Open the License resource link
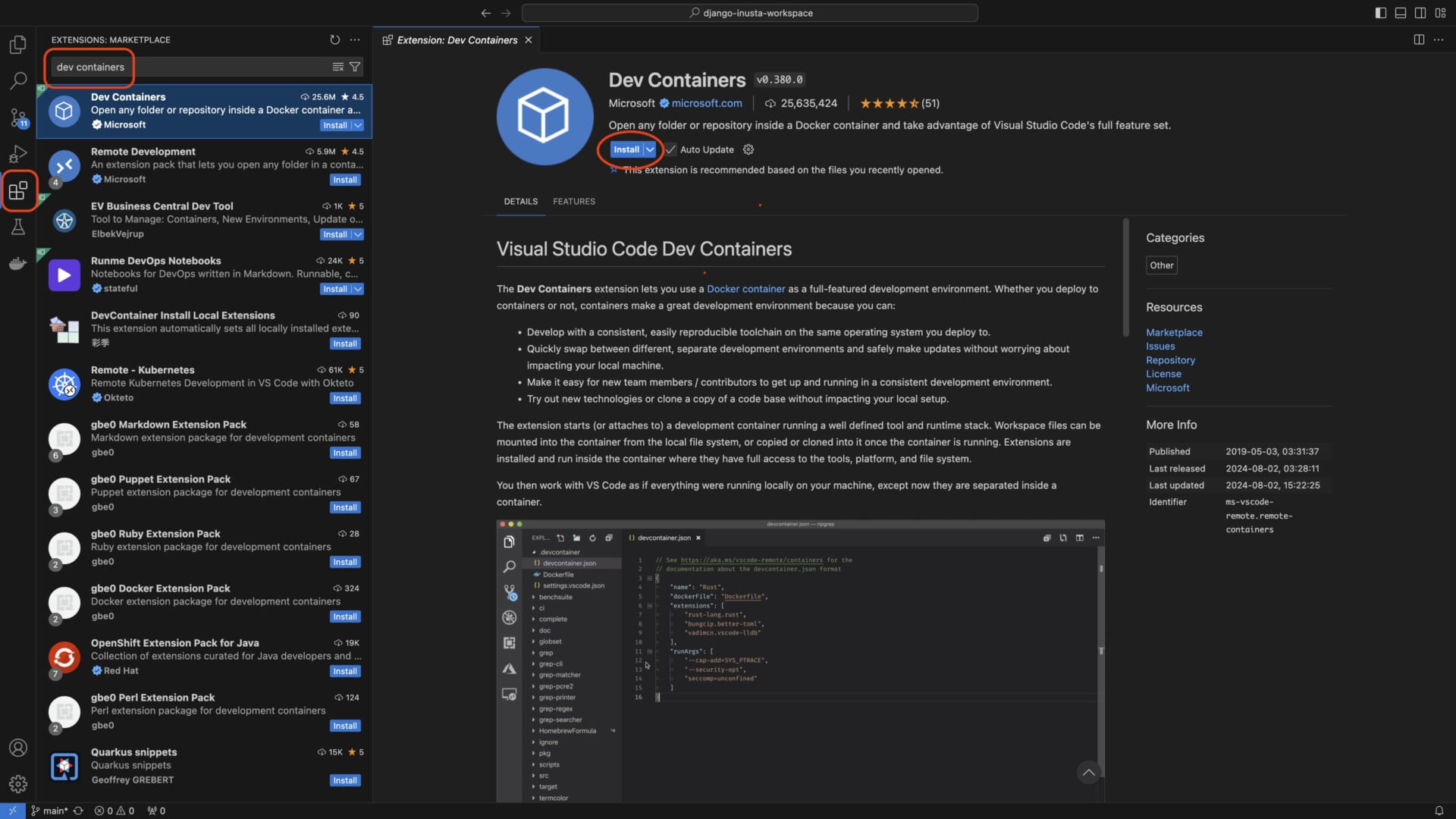This screenshot has width=1456, height=819. point(1163,374)
